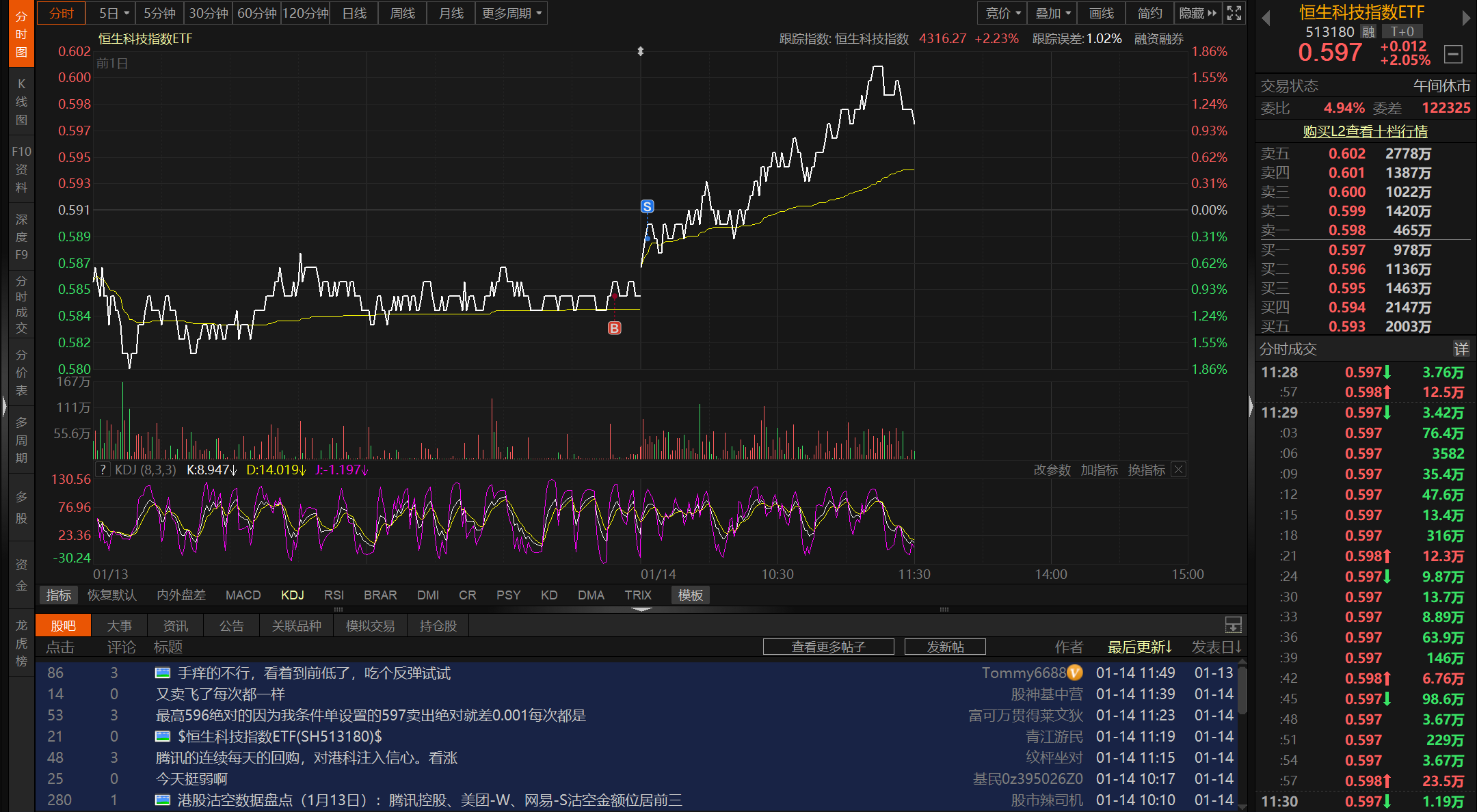The height and width of the screenshot is (812, 1477).
Task: Click the blue S sell marker on chart
Action: [647, 206]
